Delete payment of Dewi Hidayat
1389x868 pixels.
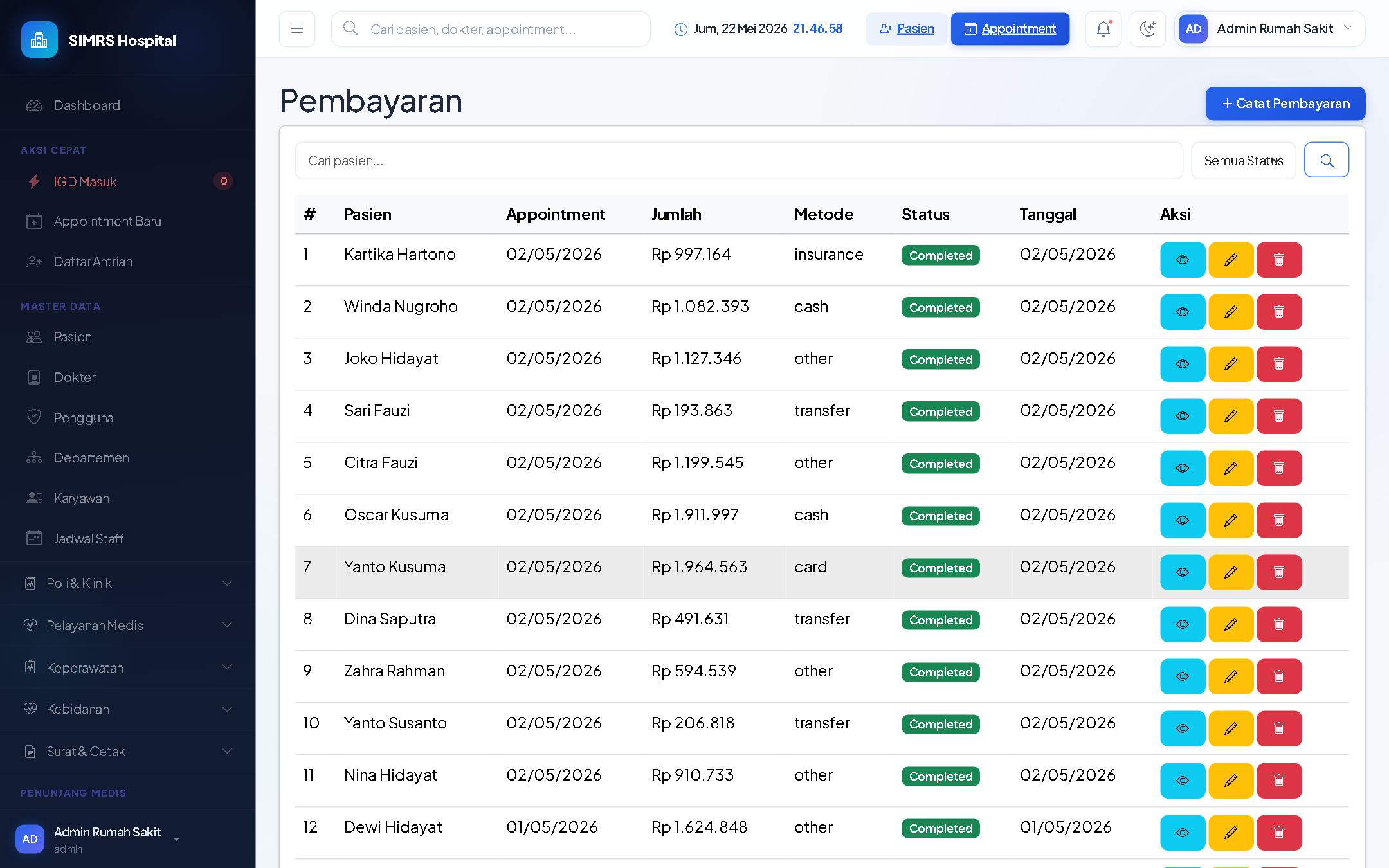click(x=1279, y=833)
